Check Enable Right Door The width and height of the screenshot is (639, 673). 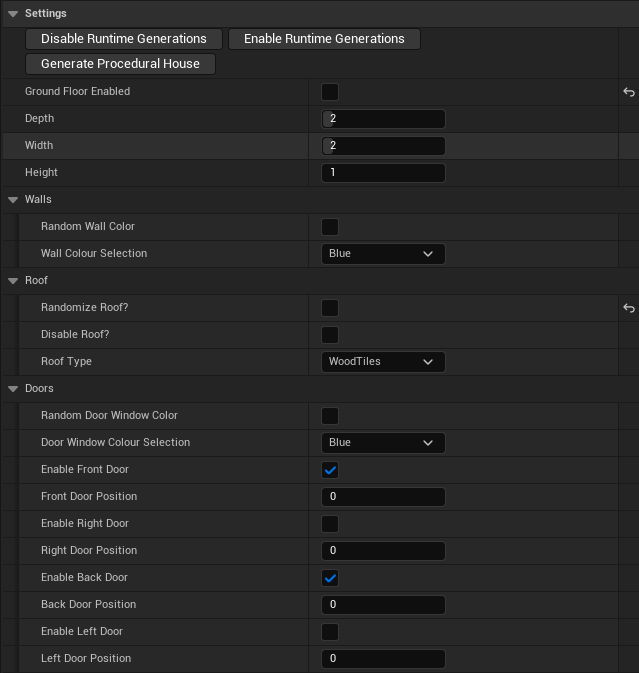pos(330,524)
